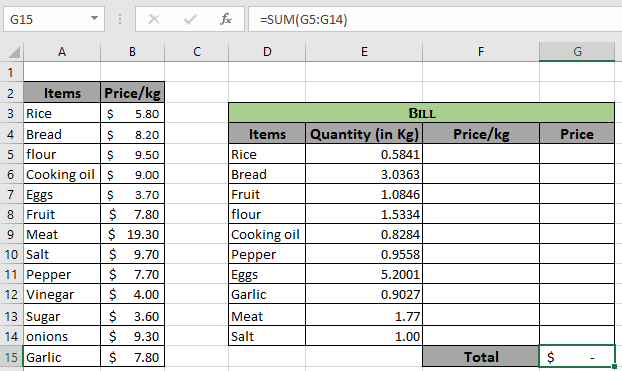The image size is (622, 371).
Task: Select the 'Rice' cell in column A
Action: [x=62, y=113]
